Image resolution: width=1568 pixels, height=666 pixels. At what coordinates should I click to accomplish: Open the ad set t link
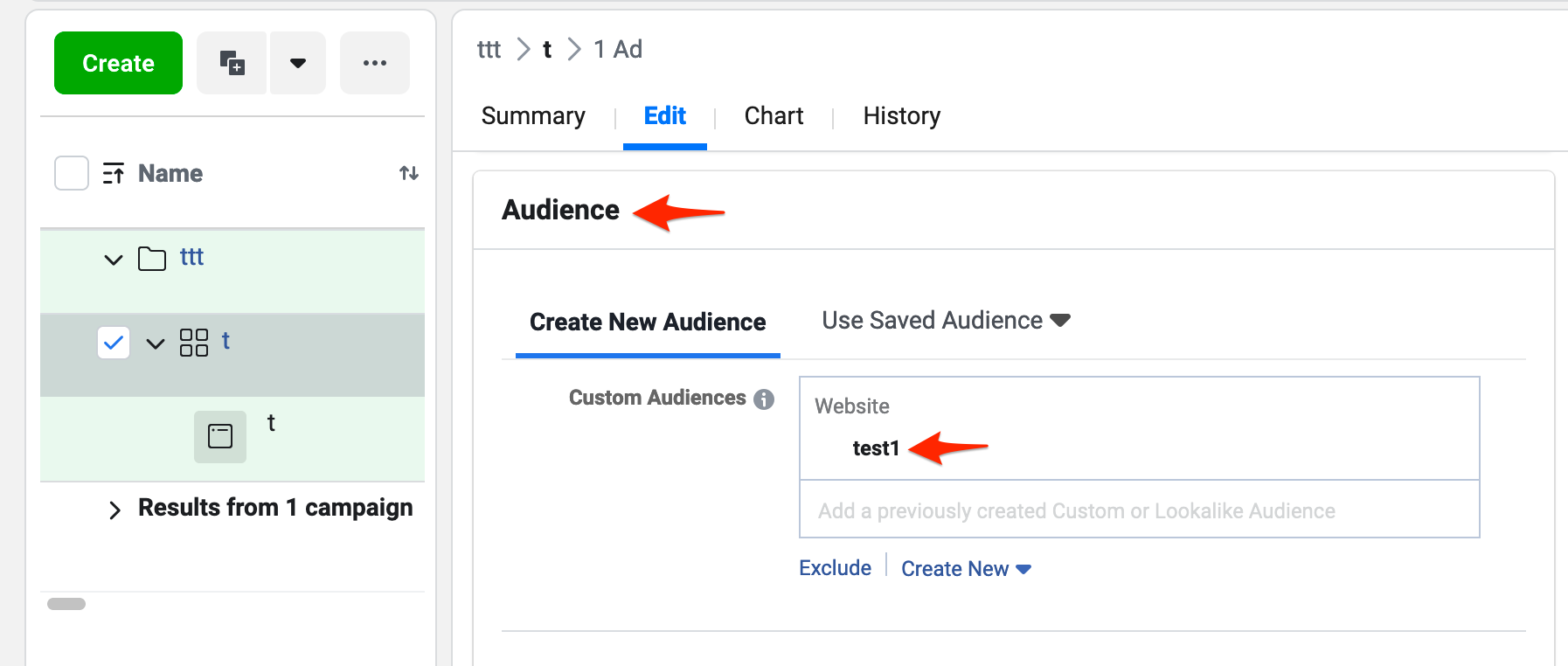click(225, 340)
